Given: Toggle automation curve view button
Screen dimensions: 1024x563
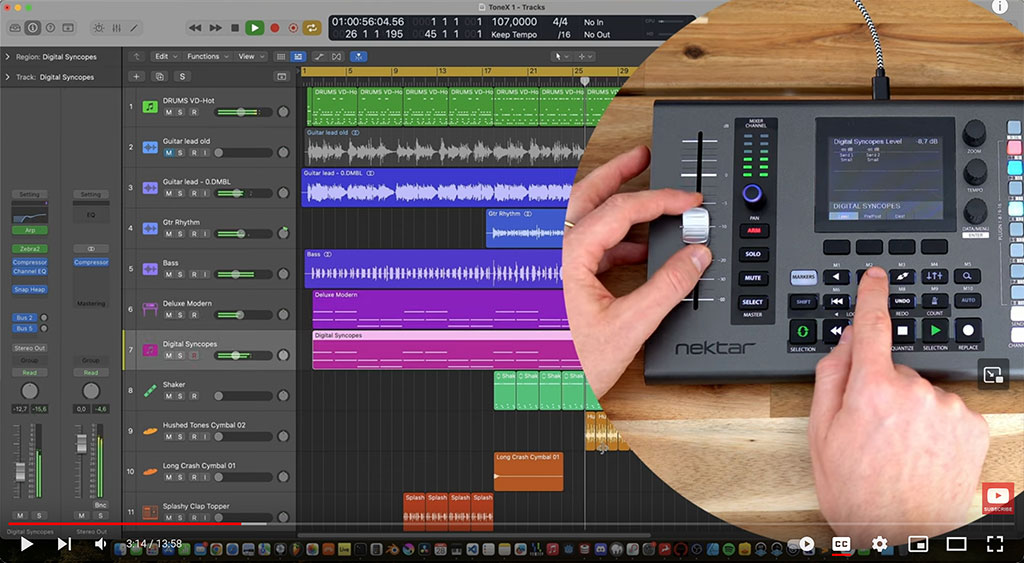Looking at the screenshot, I should [319, 57].
